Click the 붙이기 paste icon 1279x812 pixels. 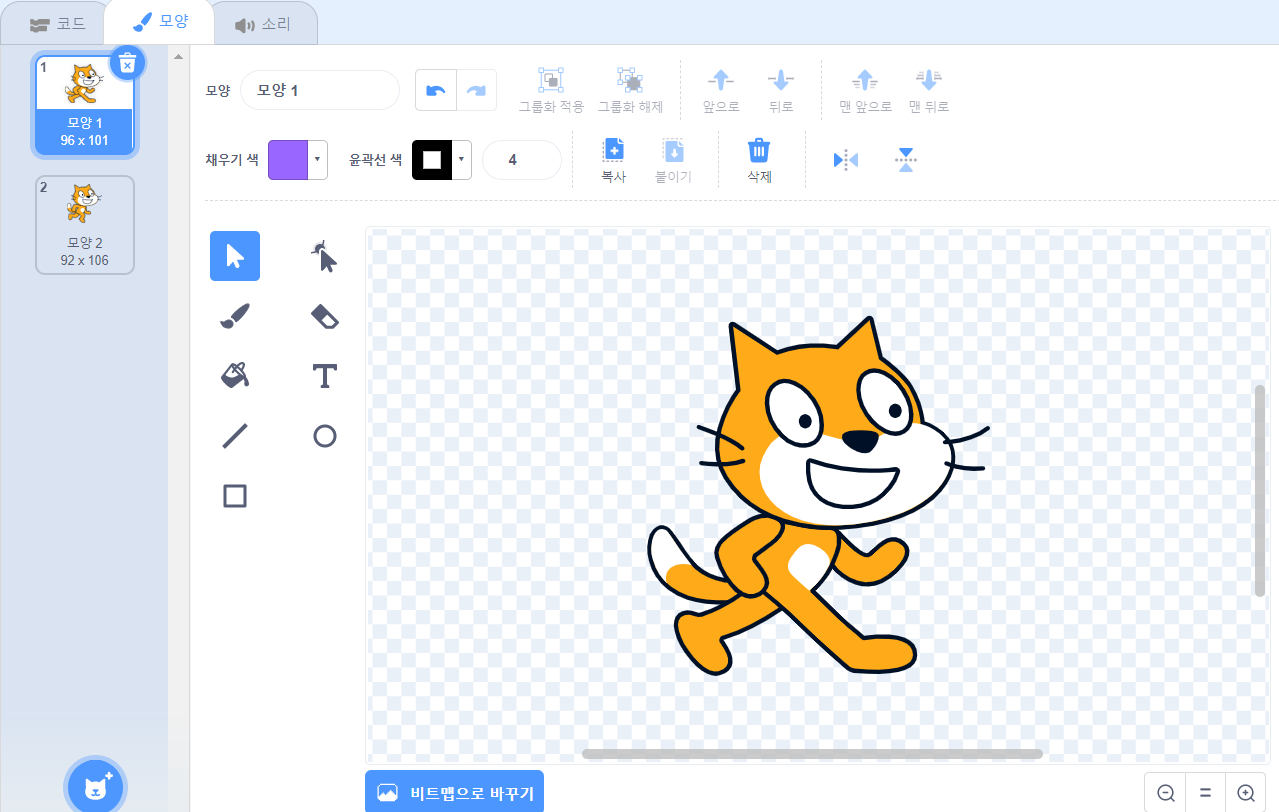(x=673, y=151)
